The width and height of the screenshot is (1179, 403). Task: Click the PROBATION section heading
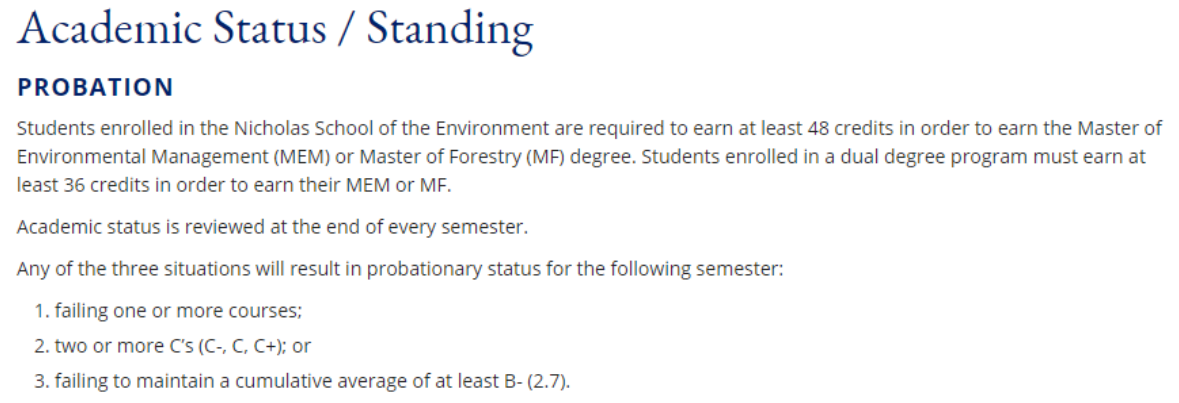[95, 88]
